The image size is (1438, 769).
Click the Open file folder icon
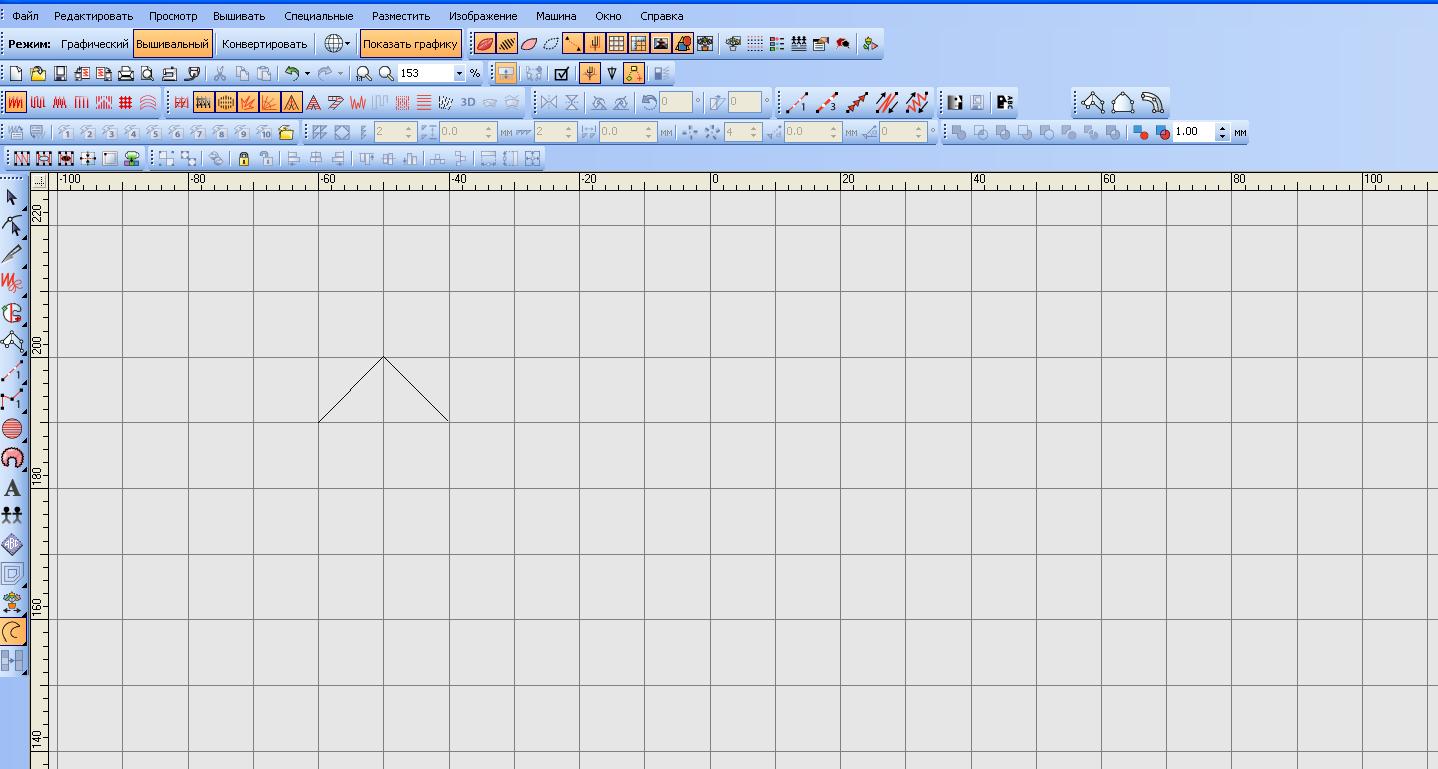pyautogui.click(x=38, y=73)
